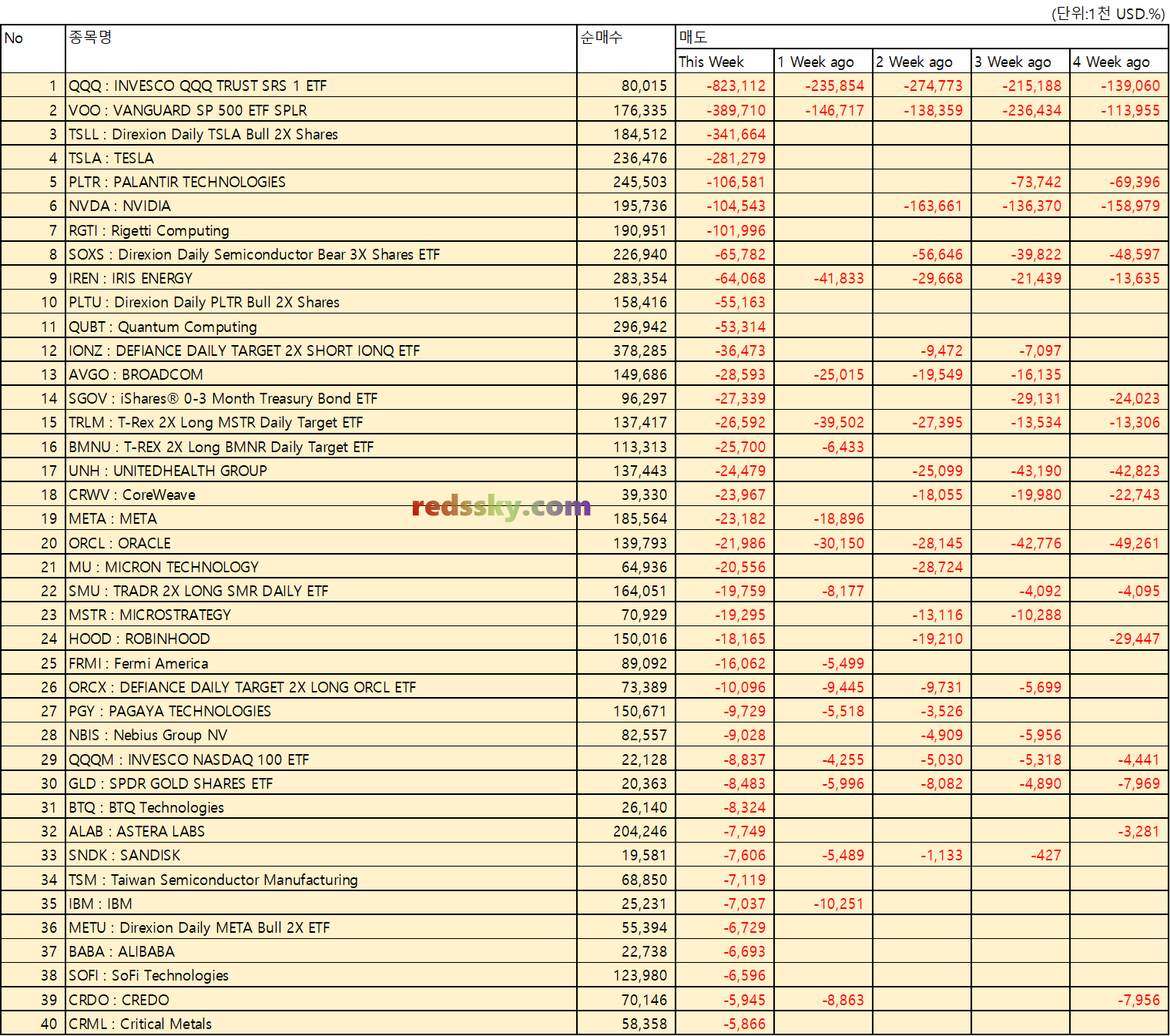
Task: Select QQQ this-week value -823,112
Action: click(x=736, y=85)
